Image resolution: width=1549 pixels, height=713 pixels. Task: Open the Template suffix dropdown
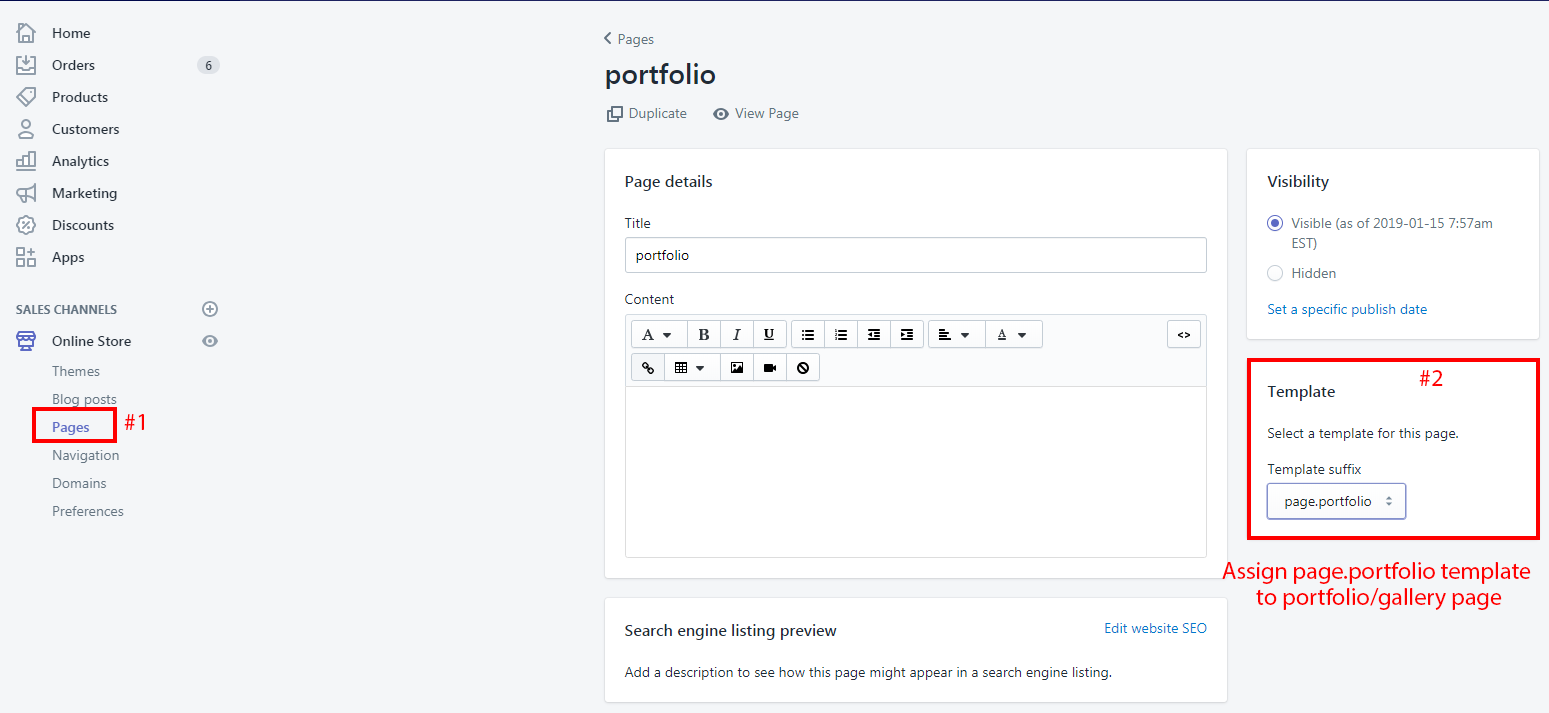coord(1336,502)
